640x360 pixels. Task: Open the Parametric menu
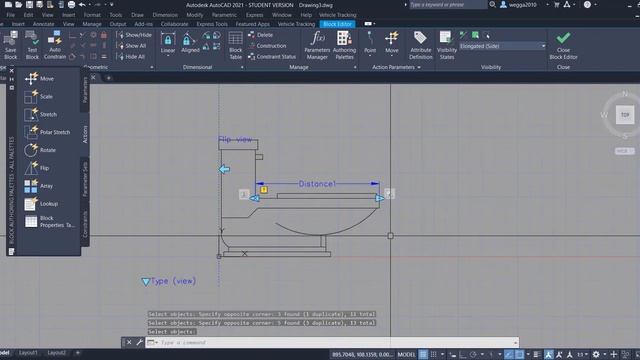(224, 15)
